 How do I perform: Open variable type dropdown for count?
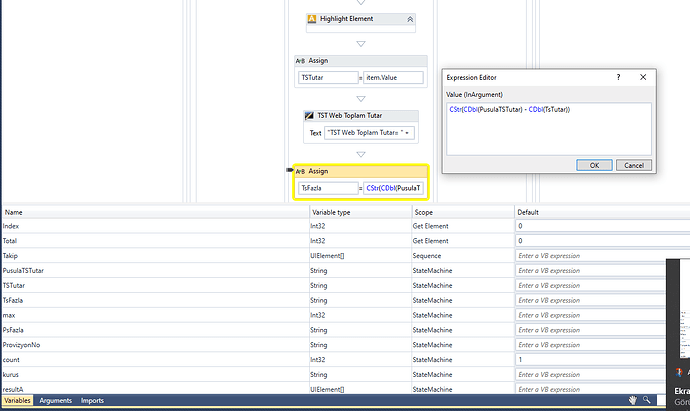(x=360, y=360)
